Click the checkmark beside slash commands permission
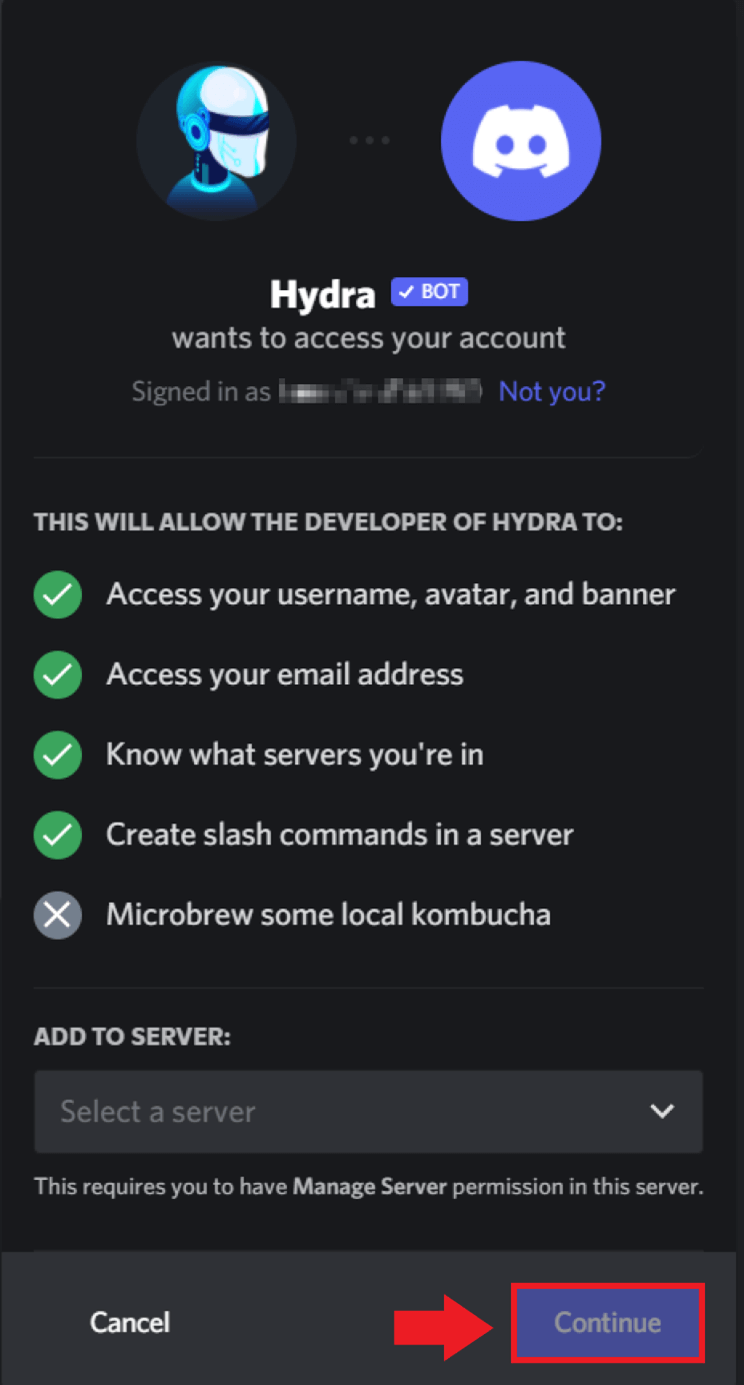The width and height of the screenshot is (744, 1385). (x=58, y=835)
